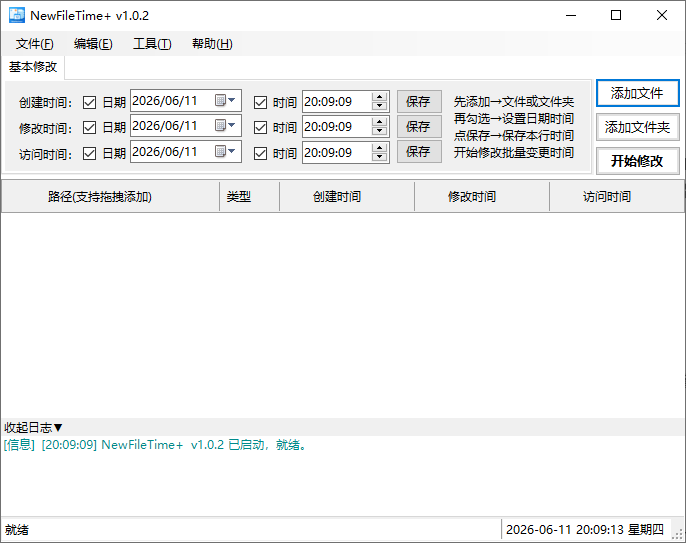Click the hint text 点保存→保存本行时间

pos(514,136)
